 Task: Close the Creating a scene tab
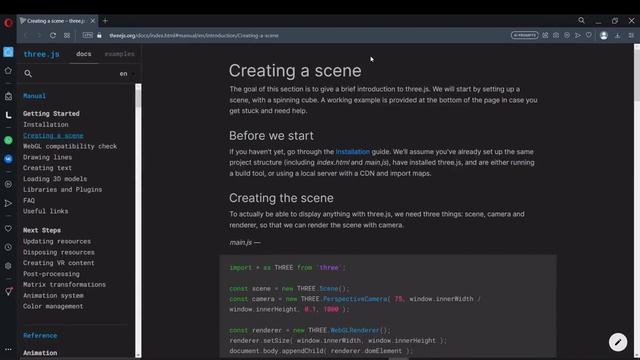(x=93, y=21)
